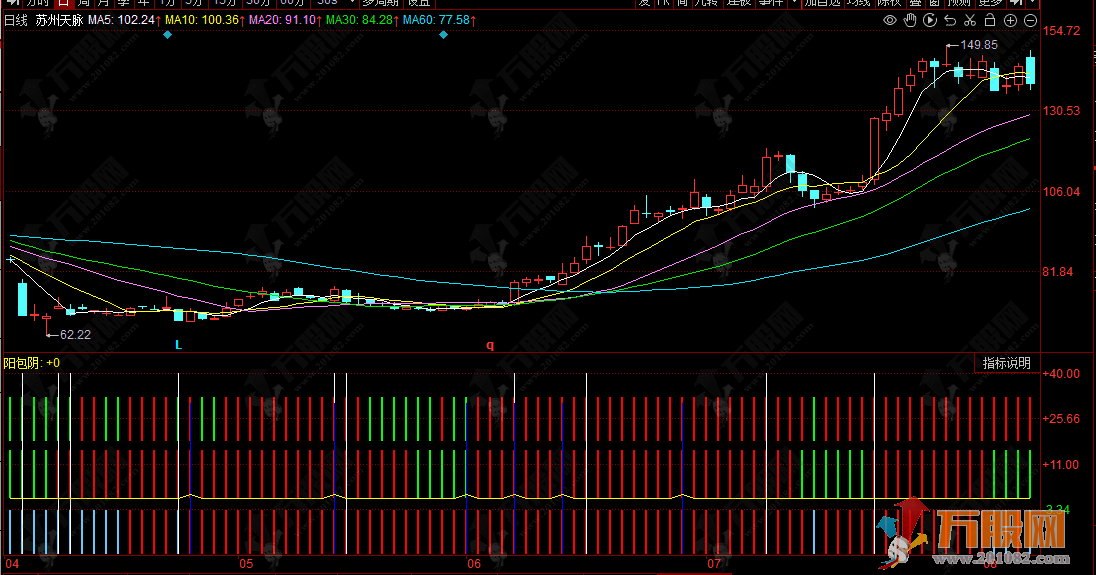Click the first cyan diamond event marker
Screen dimensions: 1096x575
click(x=167, y=34)
